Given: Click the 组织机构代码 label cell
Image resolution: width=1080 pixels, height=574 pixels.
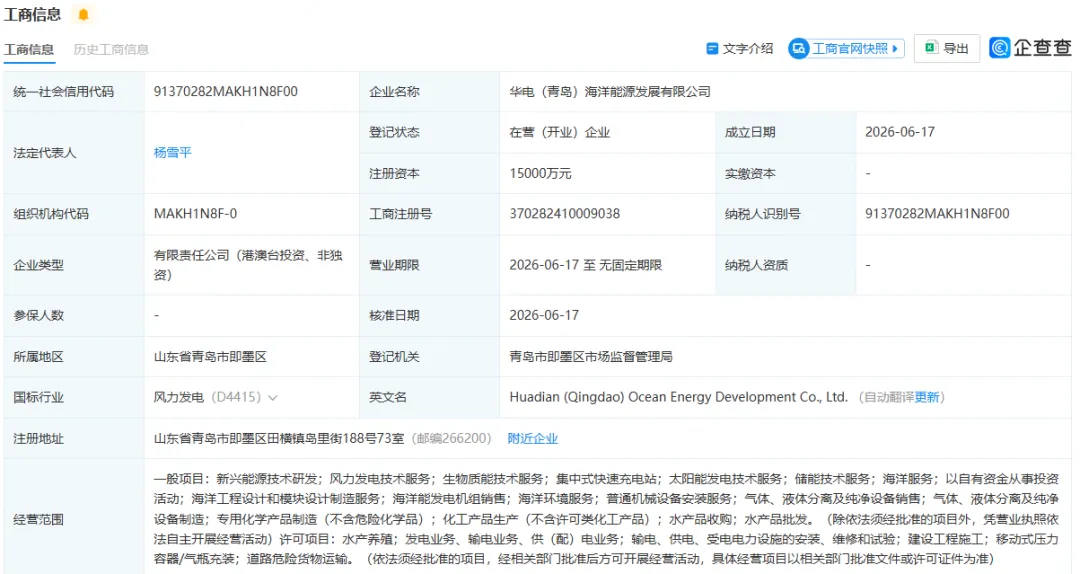Looking at the screenshot, I should 74,214.
